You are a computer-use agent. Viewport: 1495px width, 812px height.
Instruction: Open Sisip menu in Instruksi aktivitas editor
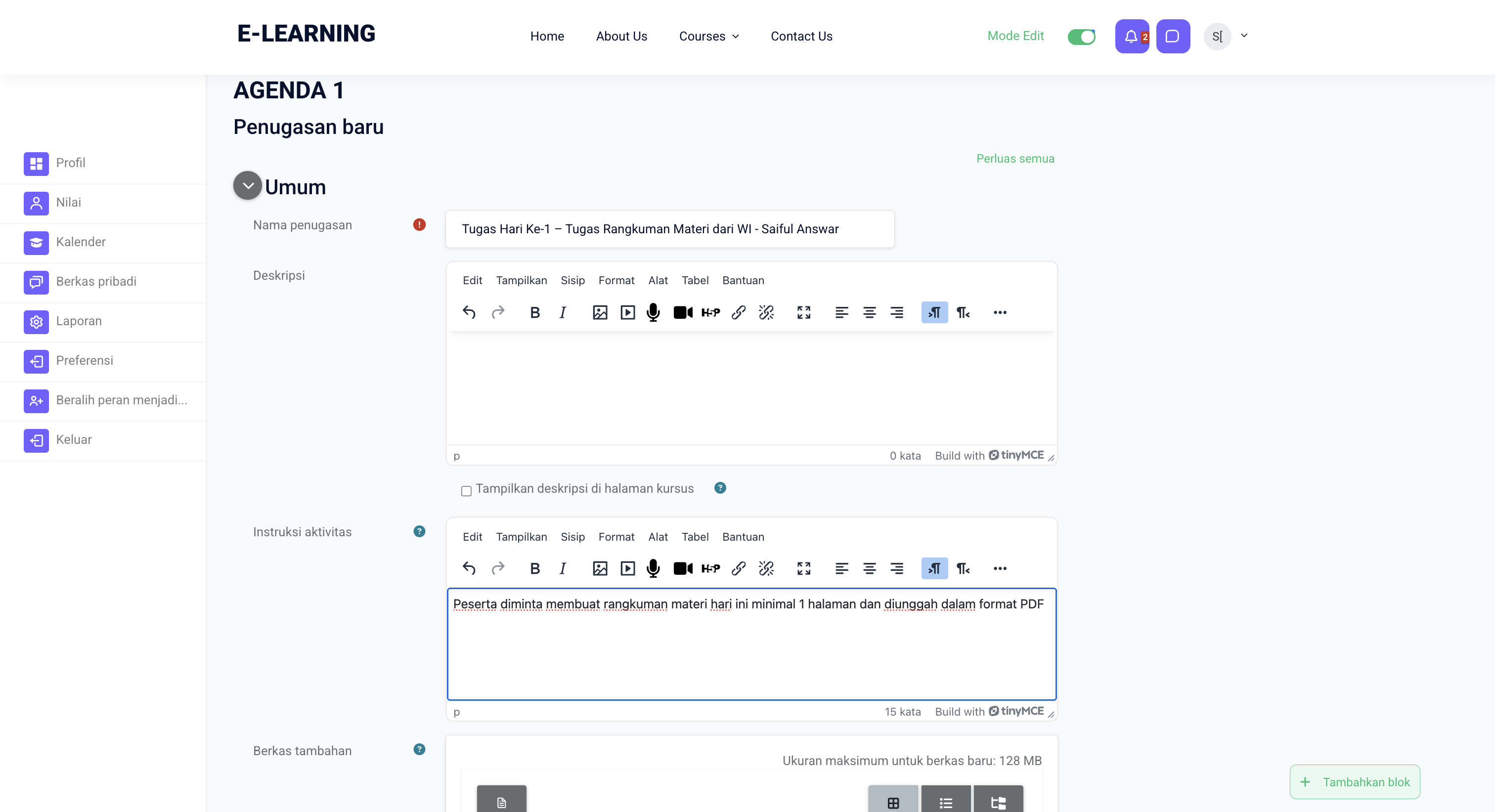point(572,537)
